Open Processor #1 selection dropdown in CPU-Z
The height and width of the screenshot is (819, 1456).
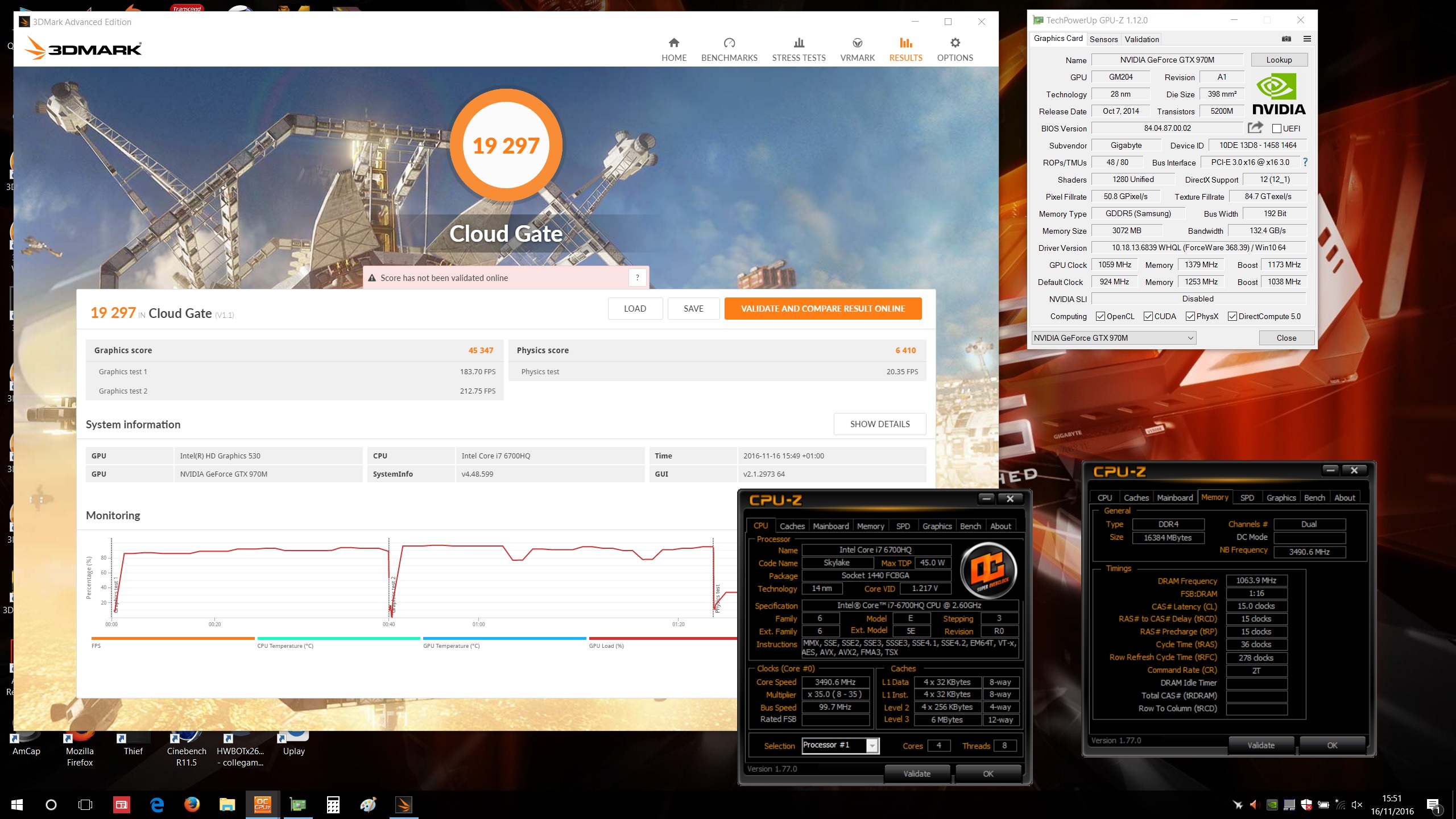pyautogui.click(x=840, y=745)
